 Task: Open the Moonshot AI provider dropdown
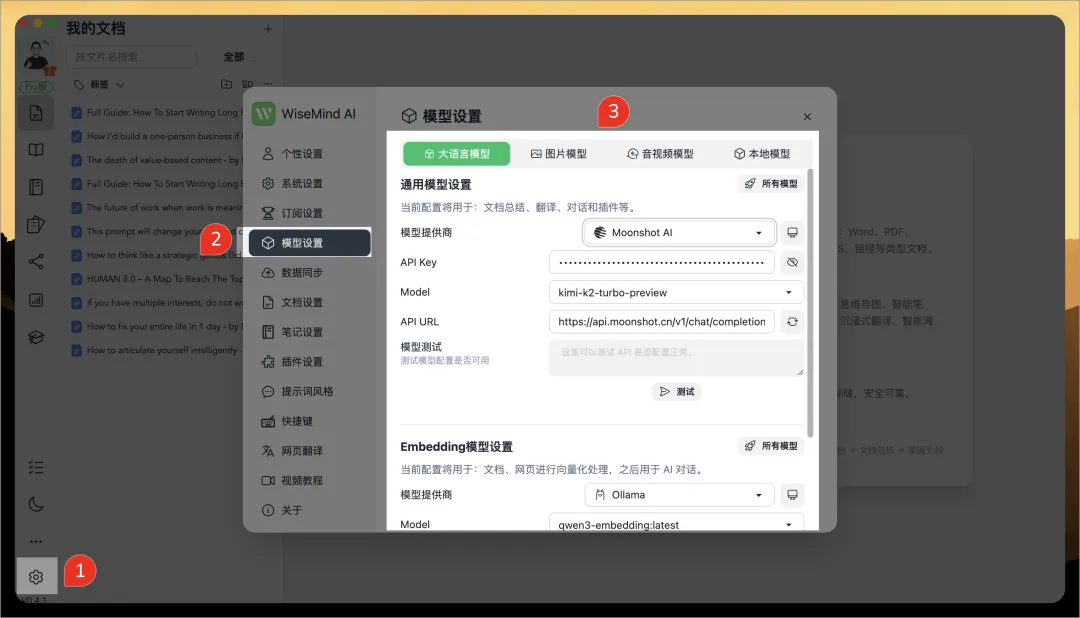679,231
